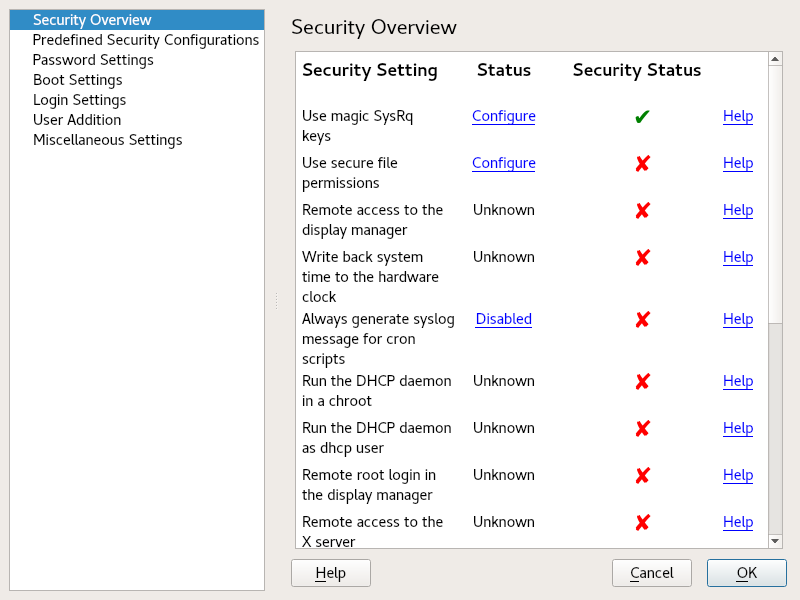This screenshot has width=800, height=600.
Task: Go to Boot Settings
Action: (77, 80)
